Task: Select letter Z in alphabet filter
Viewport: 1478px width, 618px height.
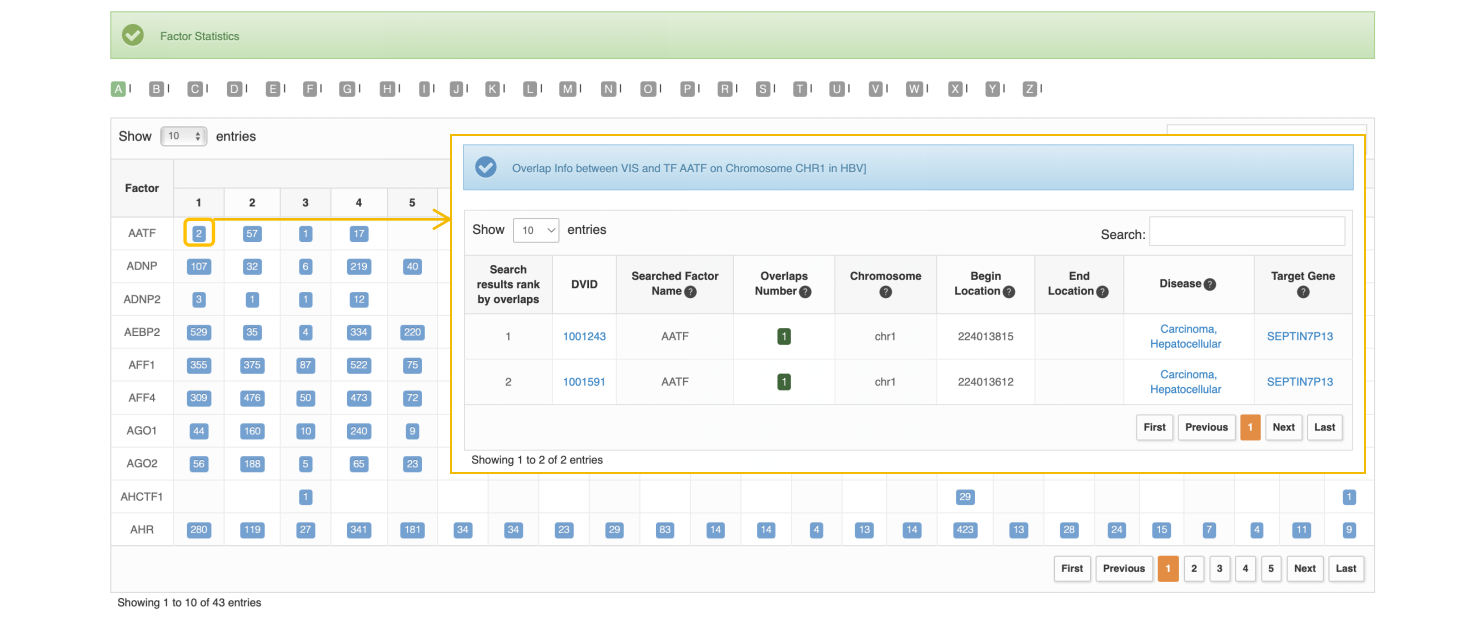Action: click(x=1029, y=89)
